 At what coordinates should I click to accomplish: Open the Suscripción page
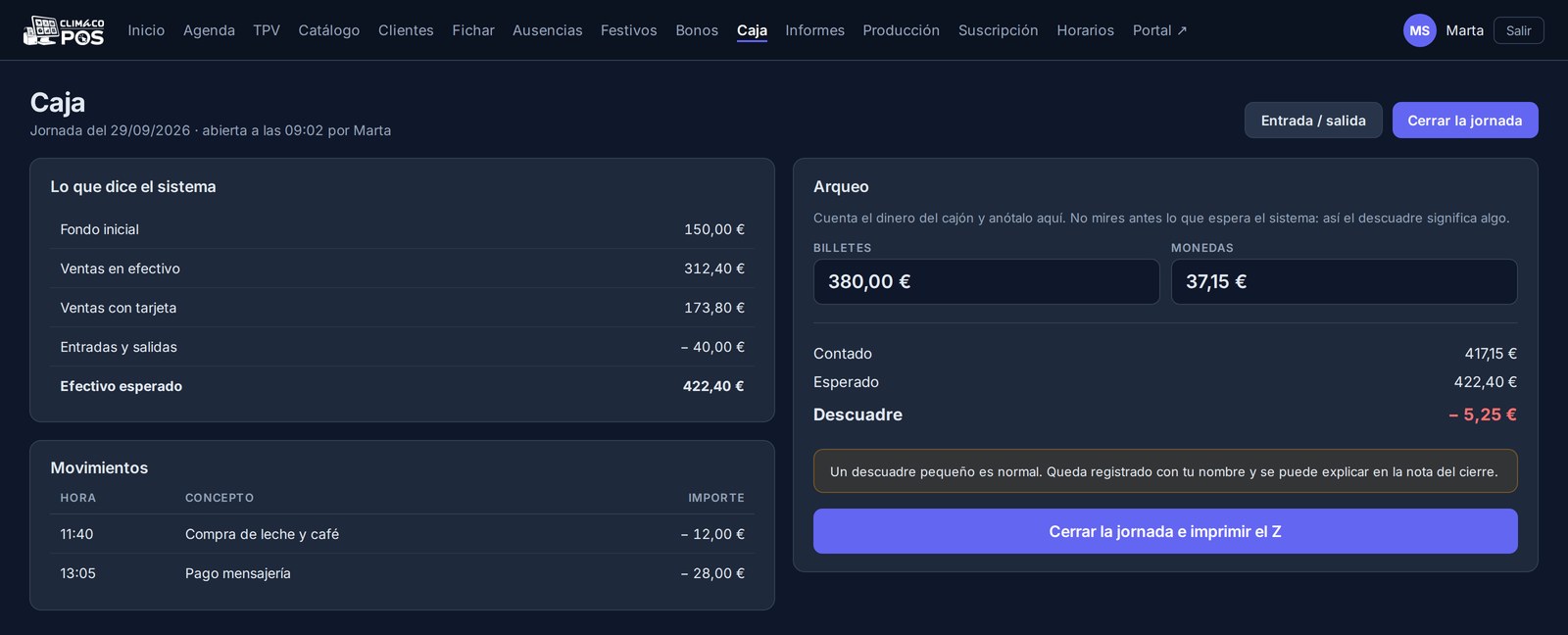click(998, 30)
